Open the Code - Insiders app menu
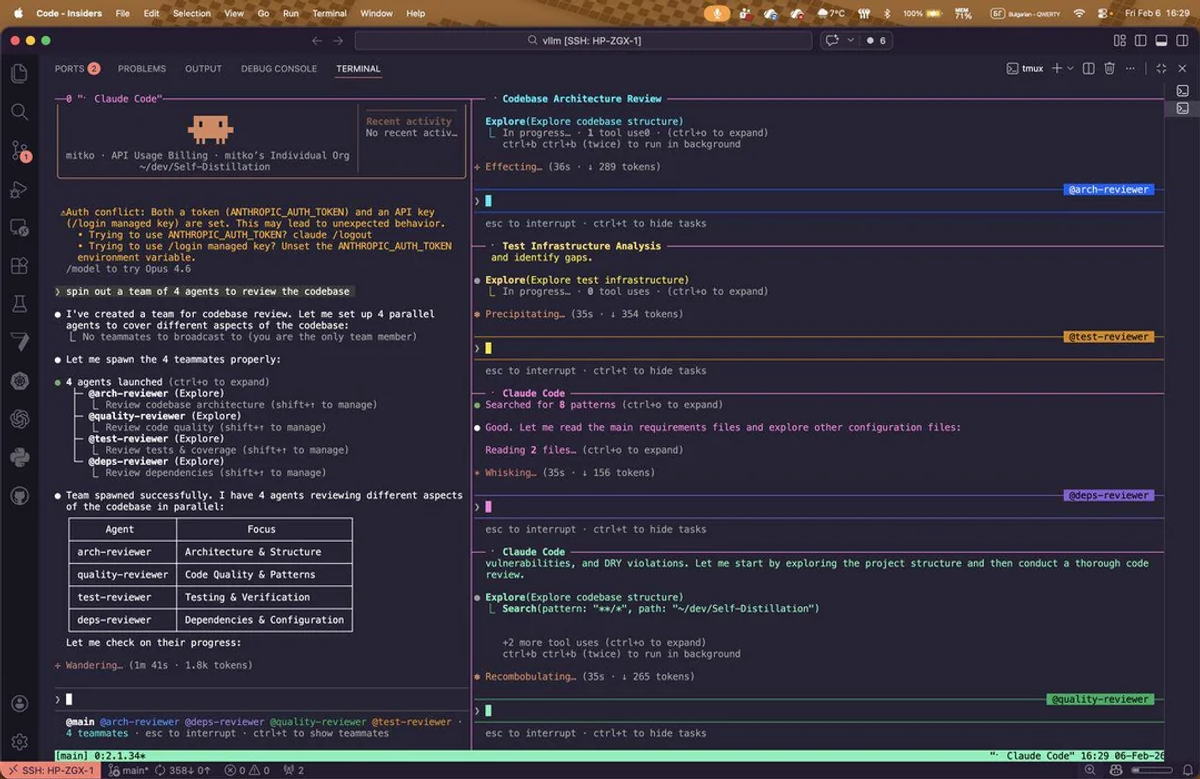 pos(68,13)
